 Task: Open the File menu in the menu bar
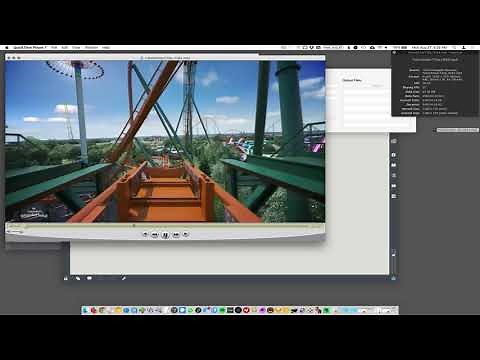pos(54,48)
